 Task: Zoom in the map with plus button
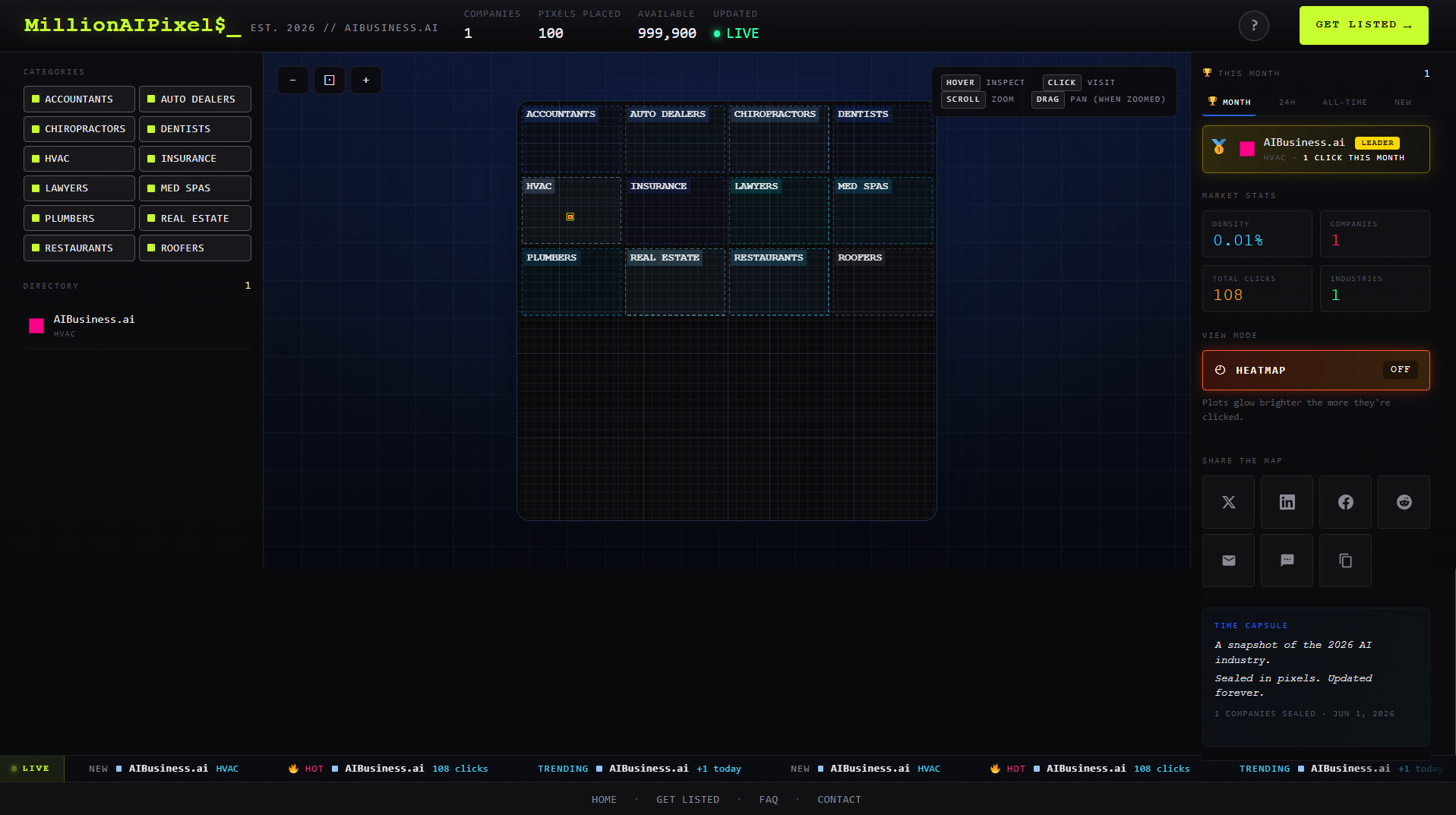coord(366,81)
